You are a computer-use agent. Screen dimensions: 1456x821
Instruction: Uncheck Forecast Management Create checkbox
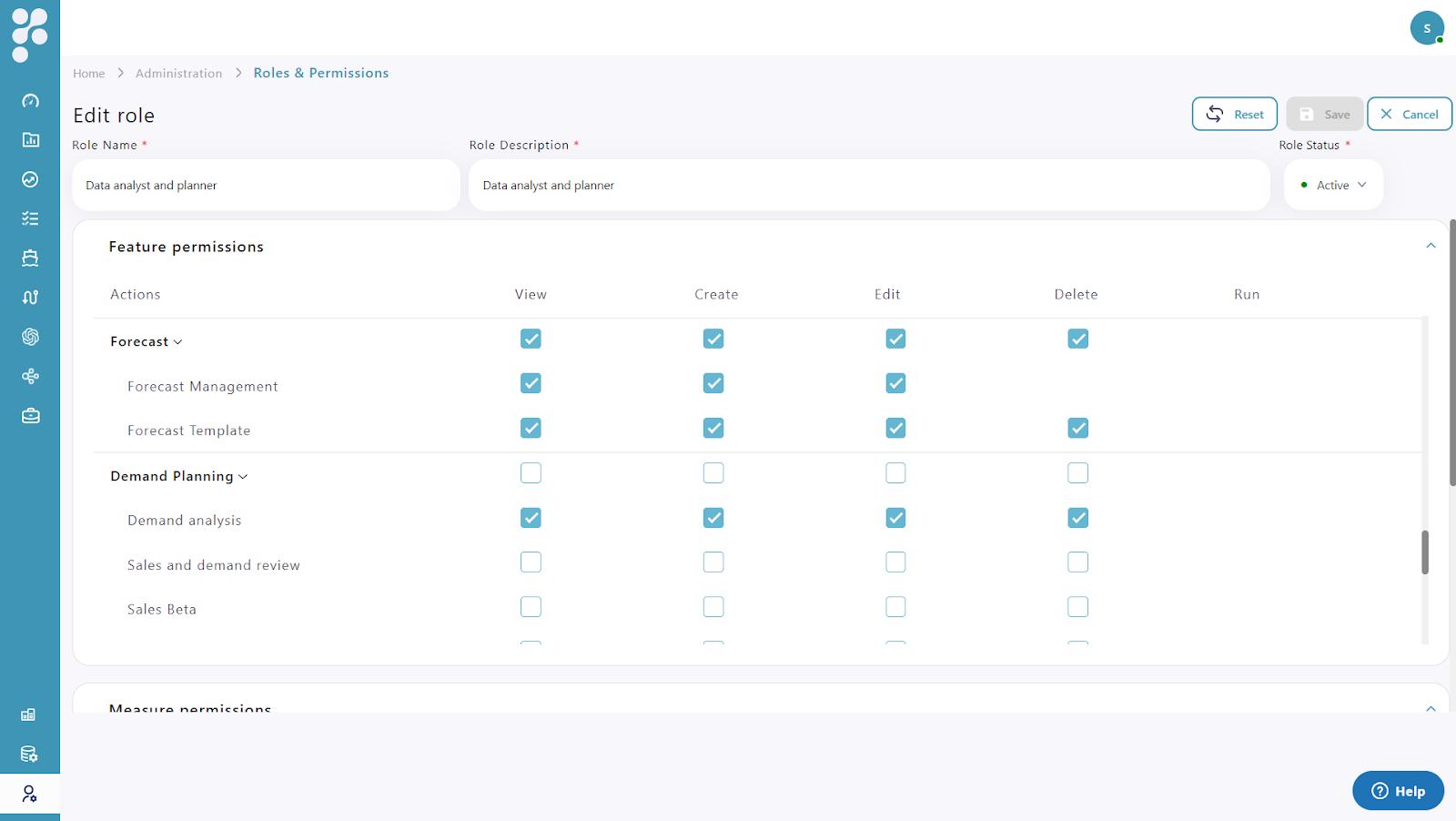tap(713, 383)
